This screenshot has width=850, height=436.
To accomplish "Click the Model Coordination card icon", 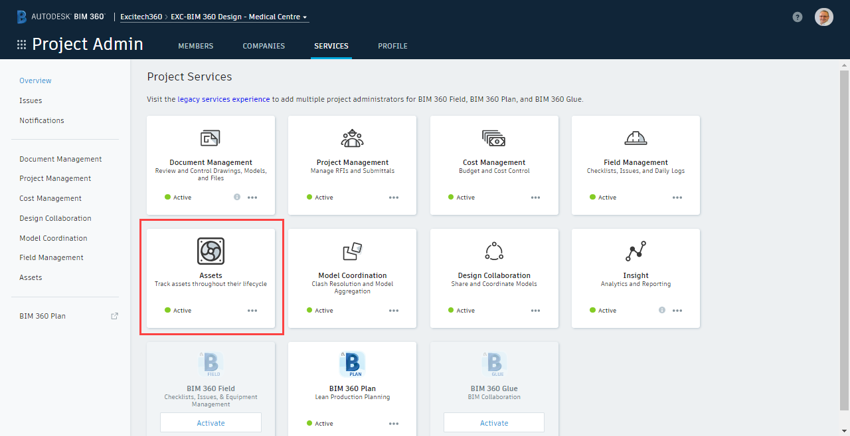I will tap(352, 251).
